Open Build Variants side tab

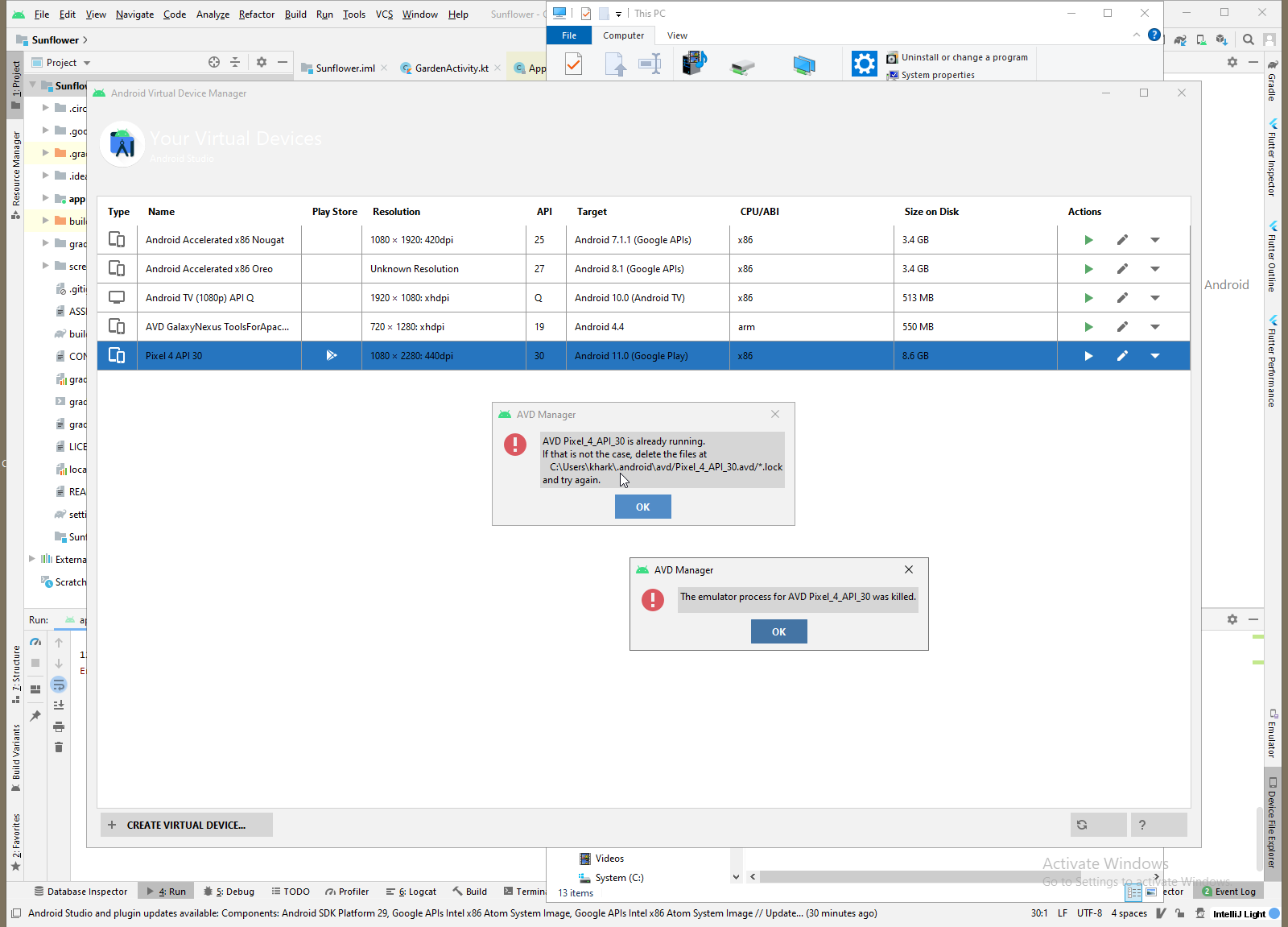[15, 758]
